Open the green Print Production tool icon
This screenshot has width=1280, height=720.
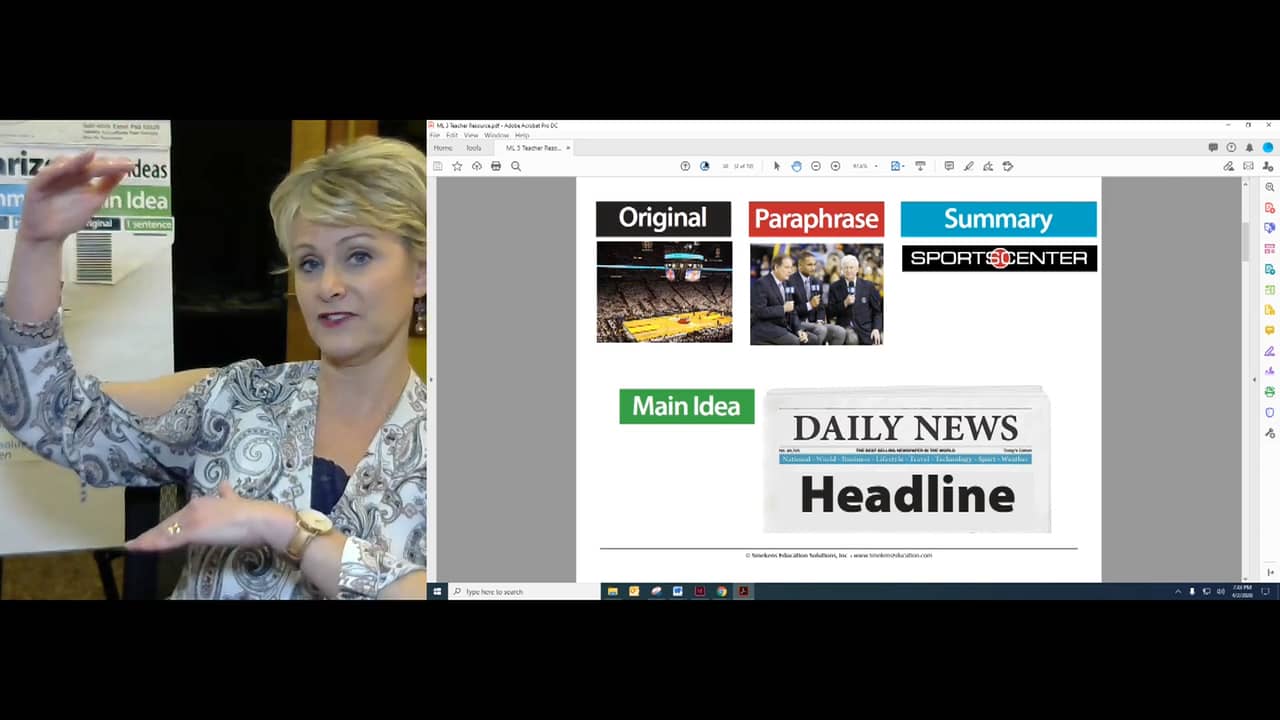(x=1270, y=392)
